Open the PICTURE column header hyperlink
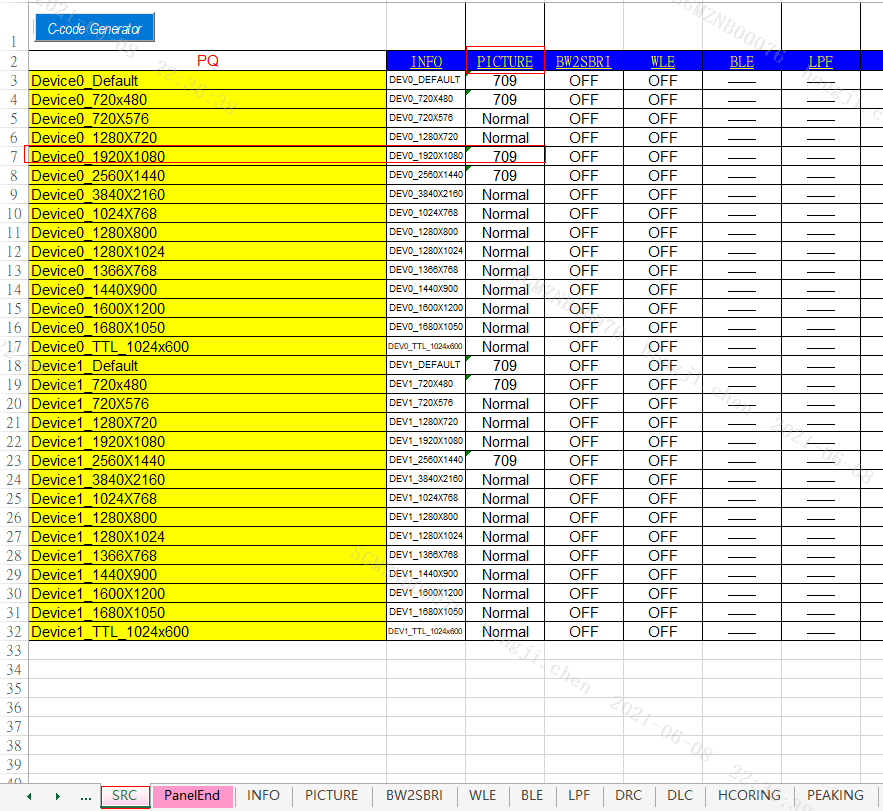This screenshot has width=883, height=811. click(504, 61)
